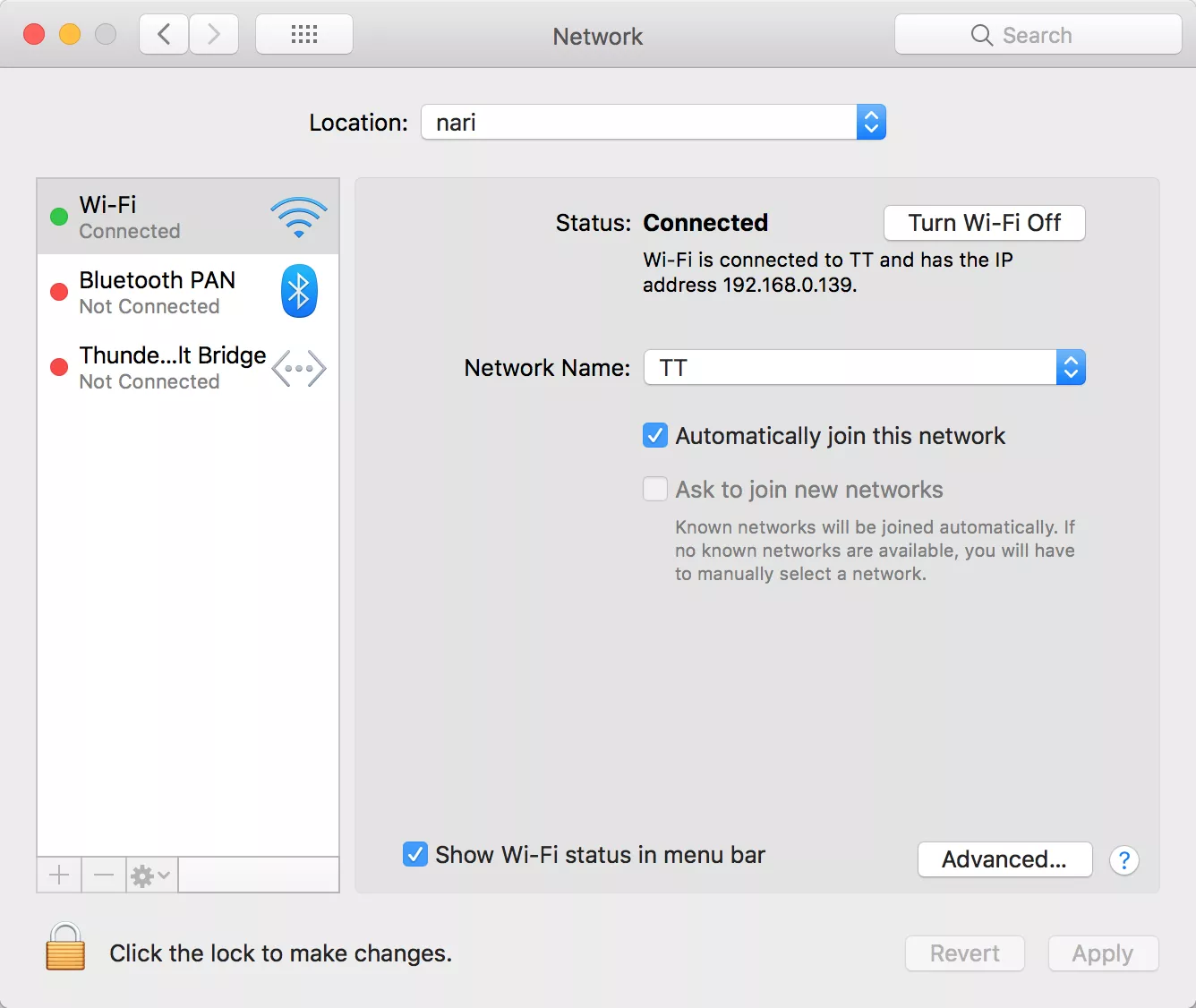Click green status dot beside Wi-Fi
The height and width of the screenshot is (1008, 1196).
coord(59,217)
